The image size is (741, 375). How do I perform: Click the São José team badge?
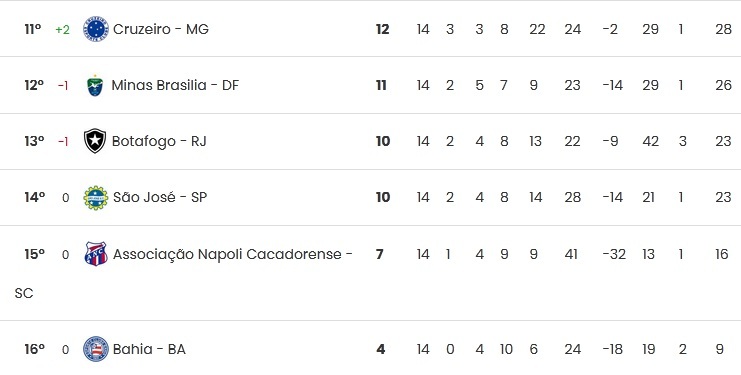(x=95, y=197)
